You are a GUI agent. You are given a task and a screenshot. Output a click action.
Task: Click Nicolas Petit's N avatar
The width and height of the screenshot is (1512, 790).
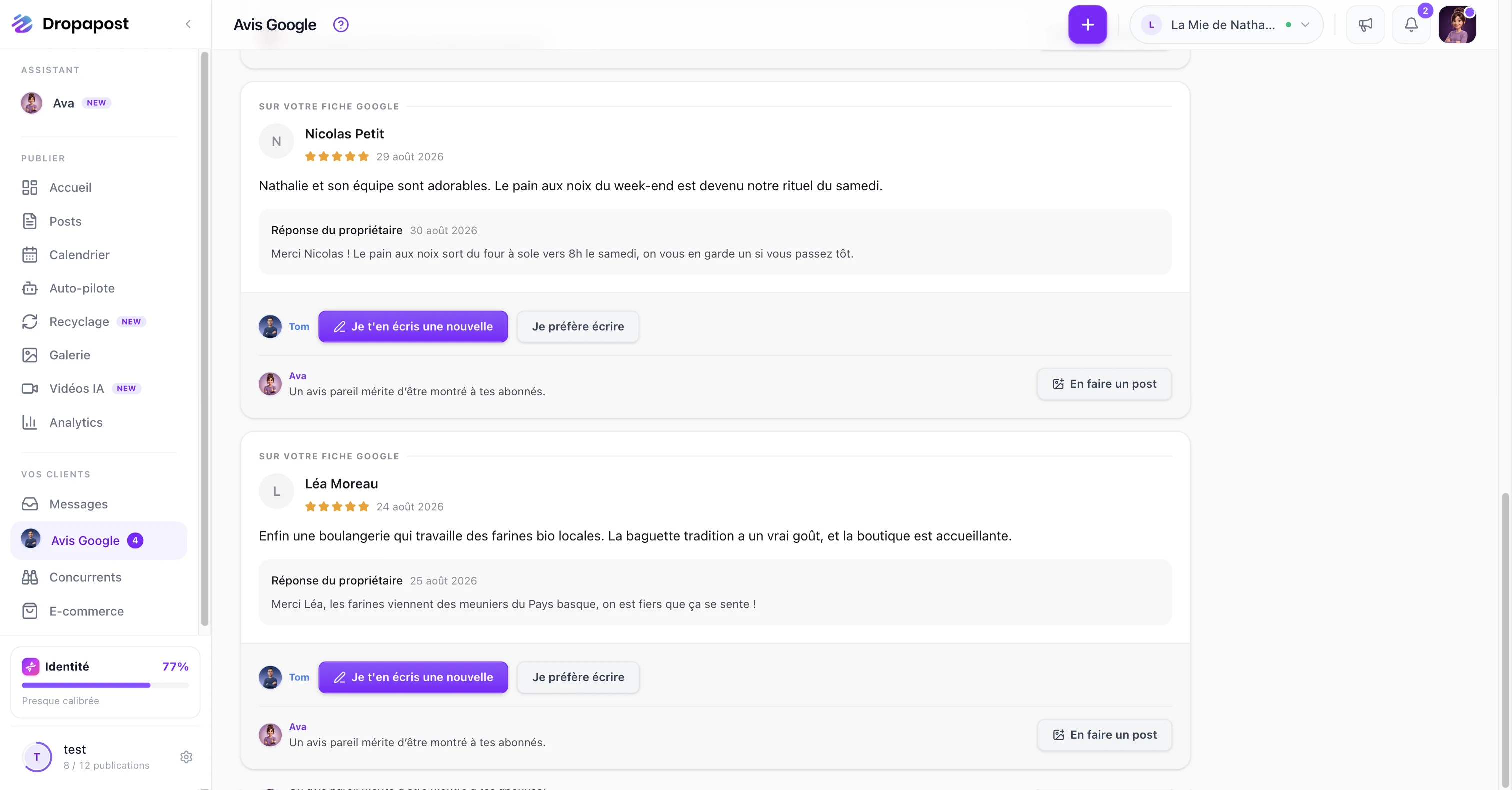pos(276,141)
